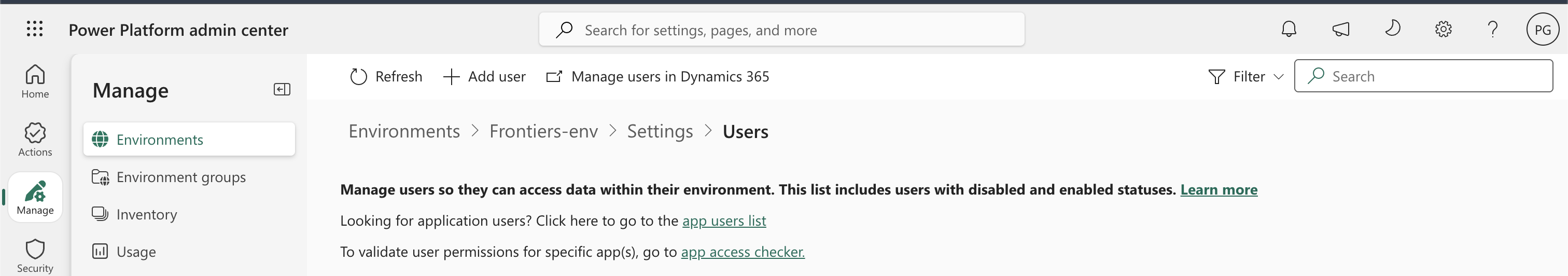Click the Manage pane heading
Viewport: 1568px width, 276px height.
130,90
